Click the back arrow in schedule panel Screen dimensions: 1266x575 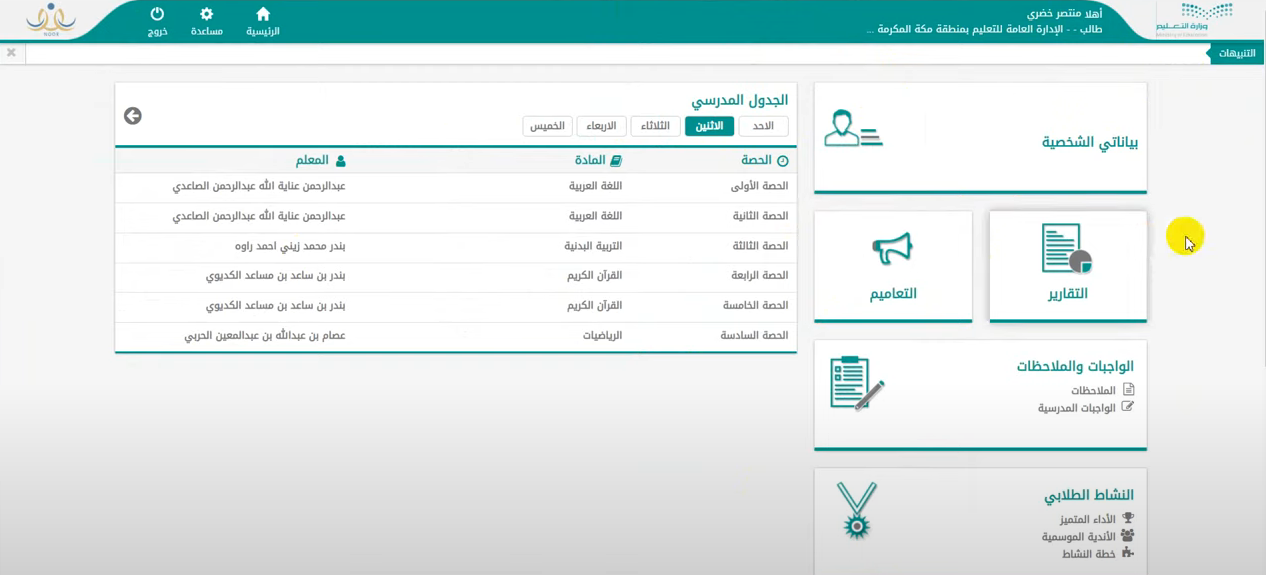point(133,116)
